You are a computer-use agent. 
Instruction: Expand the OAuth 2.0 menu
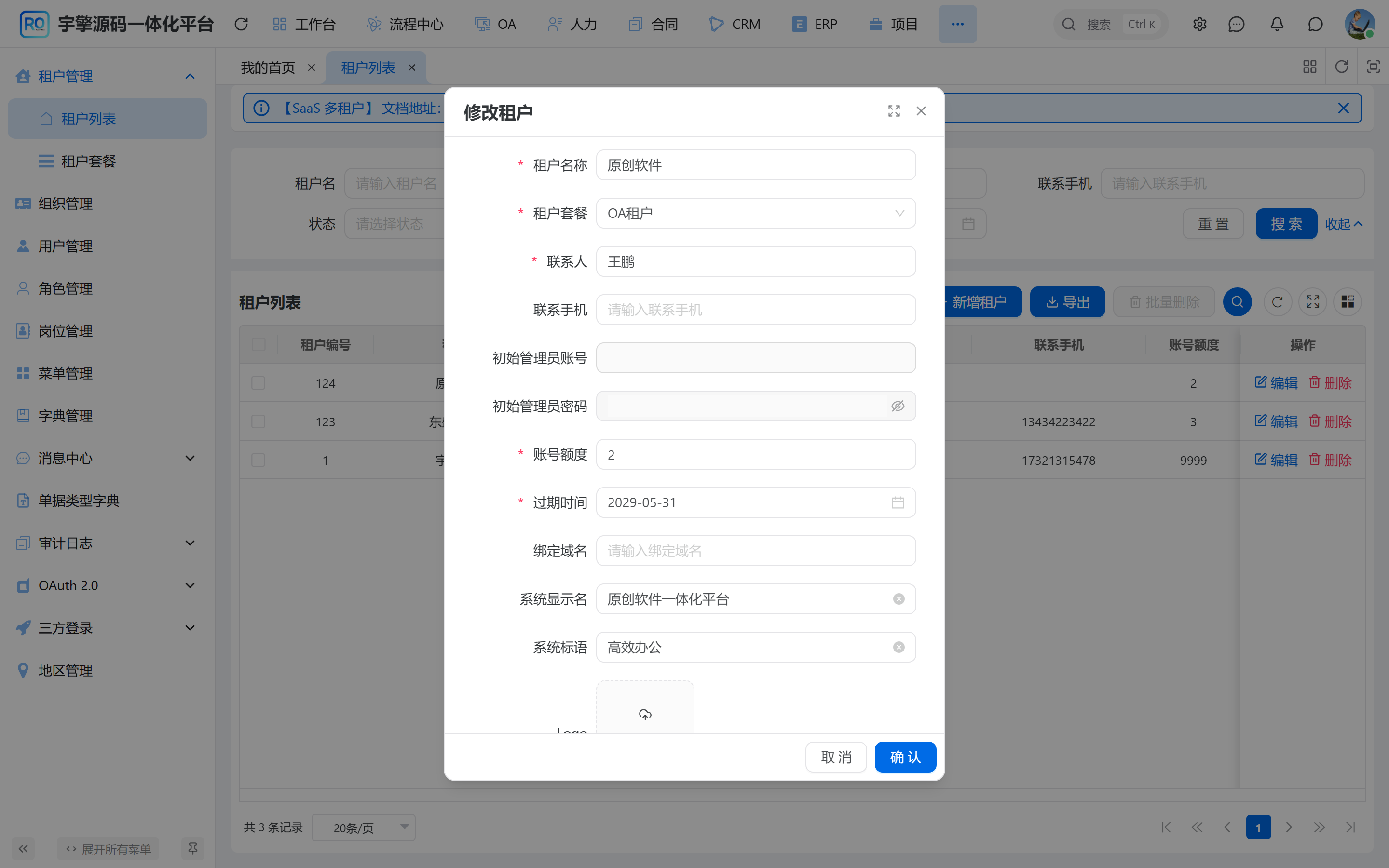[x=107, y=585]
